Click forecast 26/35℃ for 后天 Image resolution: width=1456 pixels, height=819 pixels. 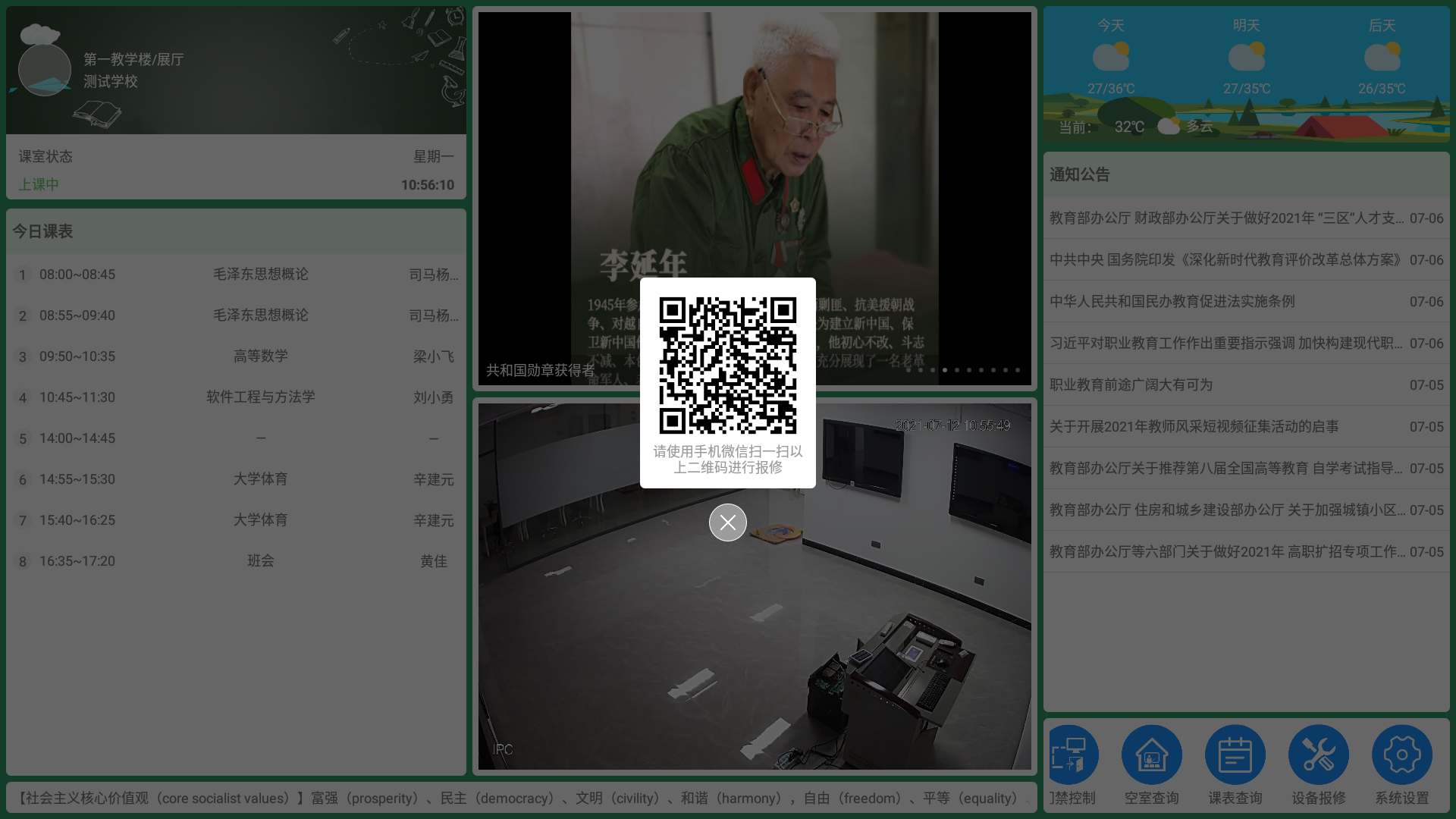(x=1382, y=89)
